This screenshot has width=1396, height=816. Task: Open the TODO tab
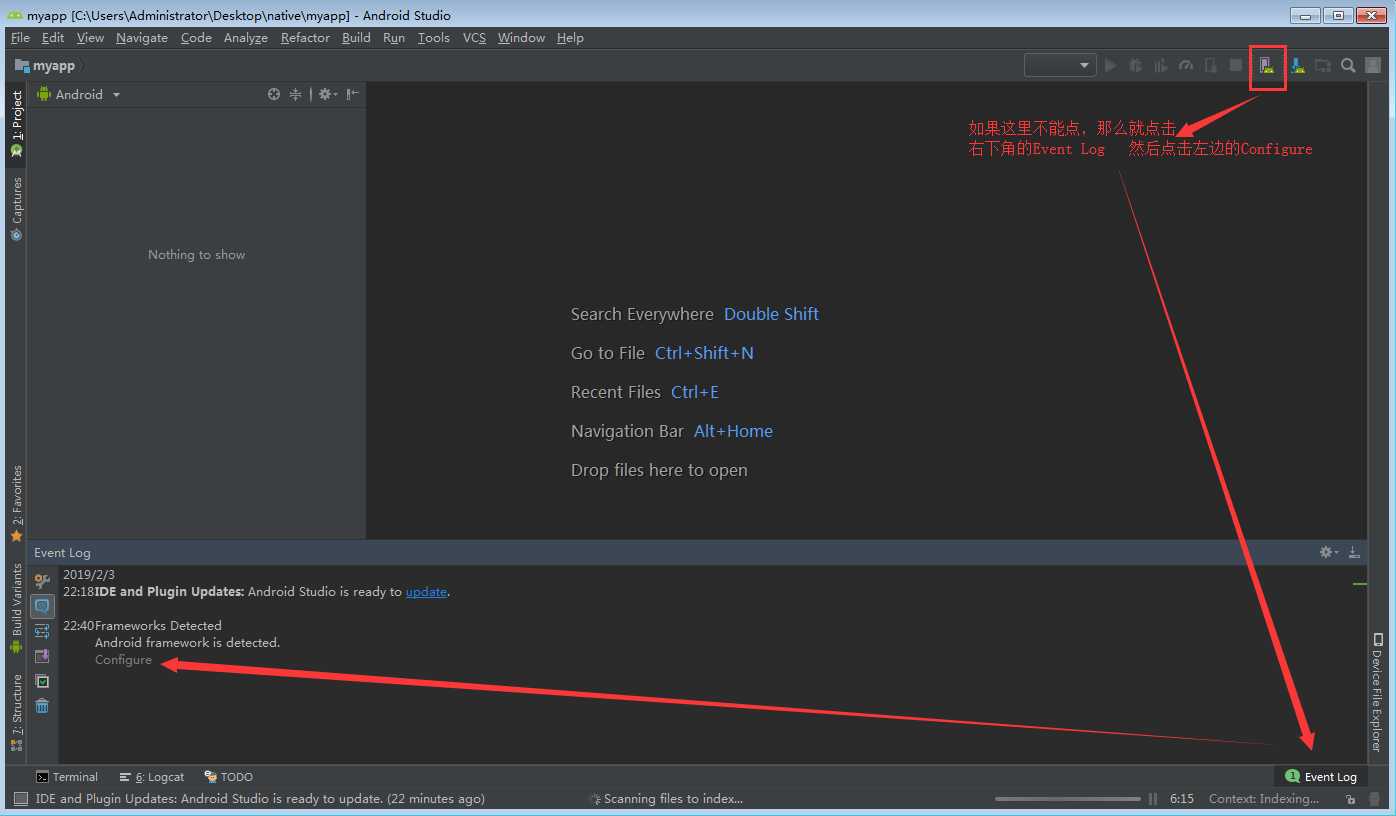229,777
